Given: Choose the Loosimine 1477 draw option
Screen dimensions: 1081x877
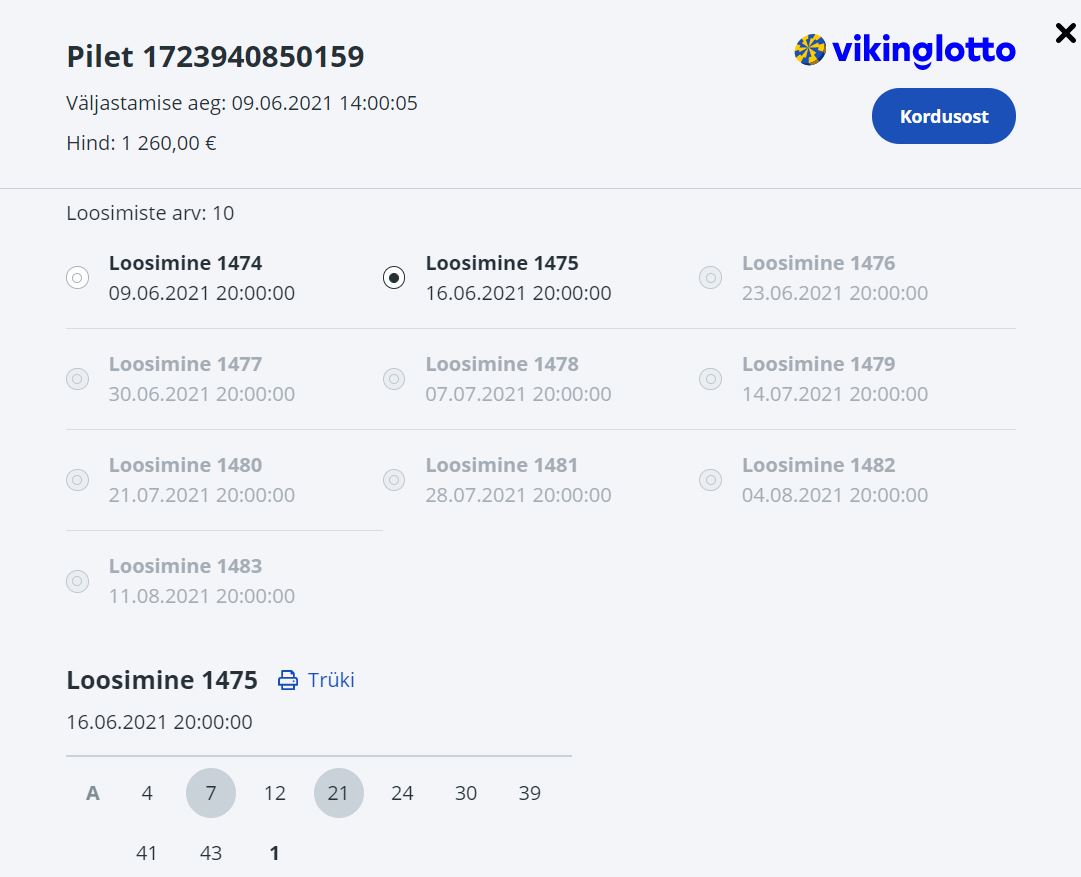Looking at the screenshot, I should coord(78,379).
